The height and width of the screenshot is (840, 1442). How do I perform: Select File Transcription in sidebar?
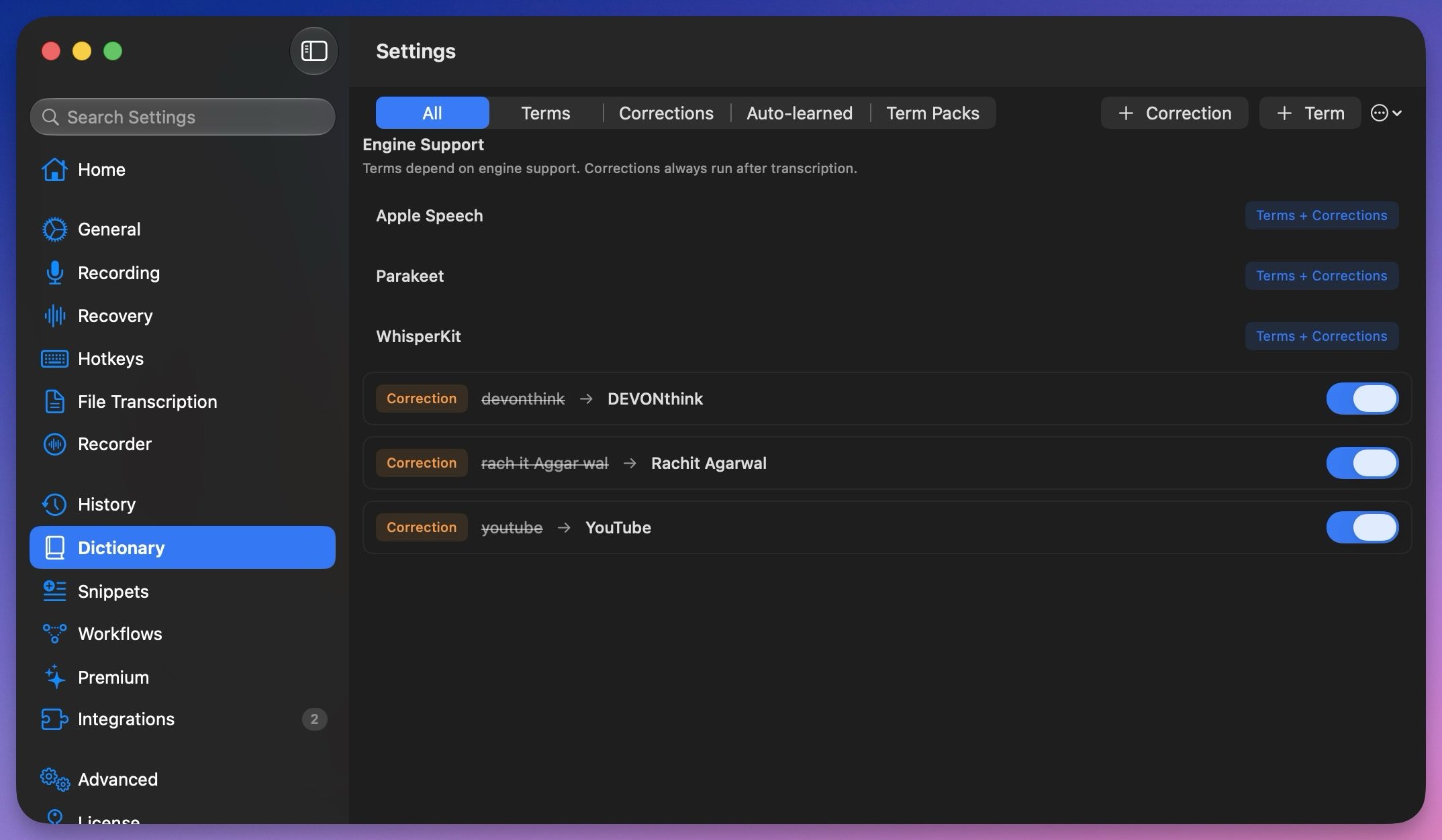pyautogui.click(x=183, y=402)
